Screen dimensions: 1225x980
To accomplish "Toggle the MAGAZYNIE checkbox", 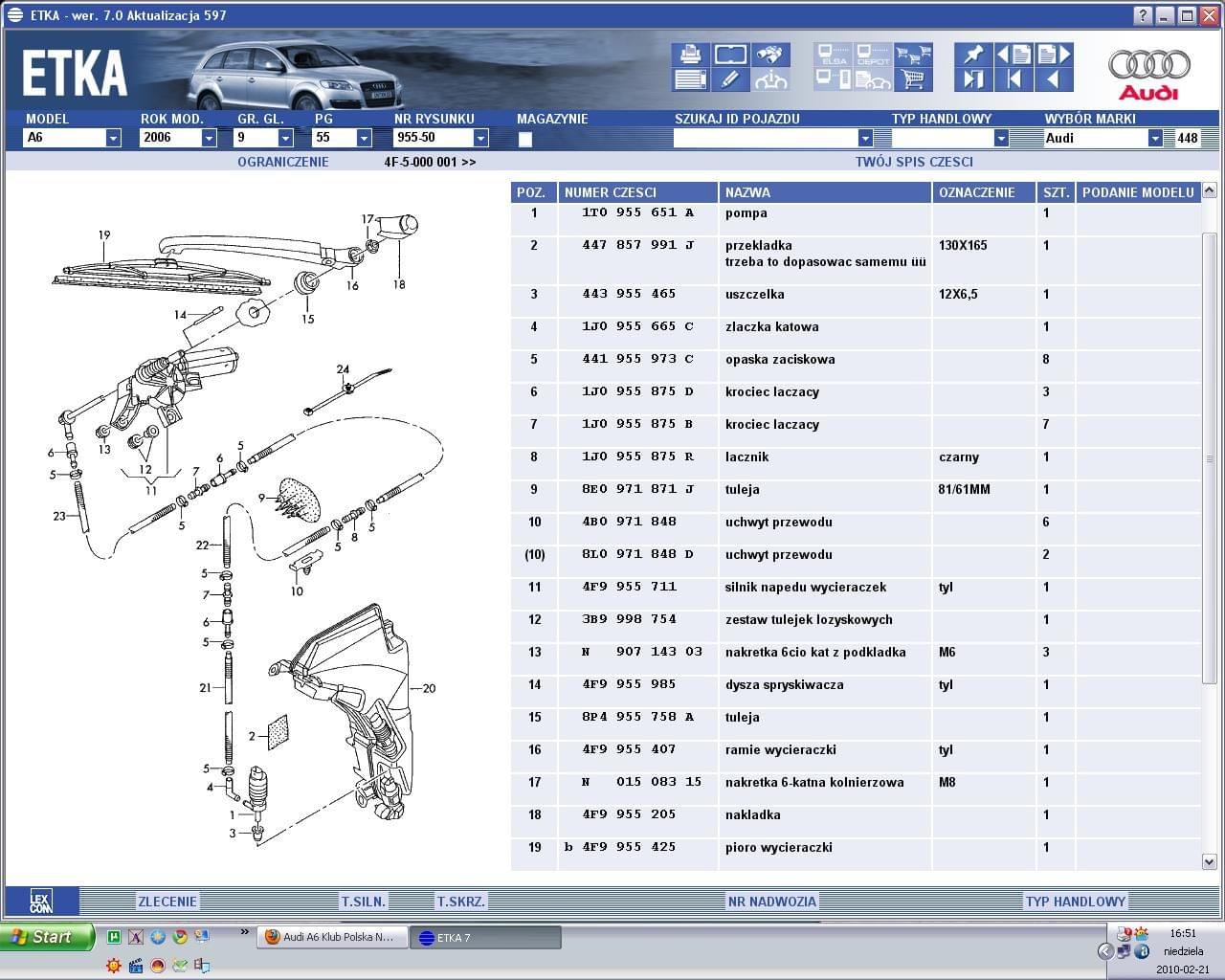I will tap(524, 140).
